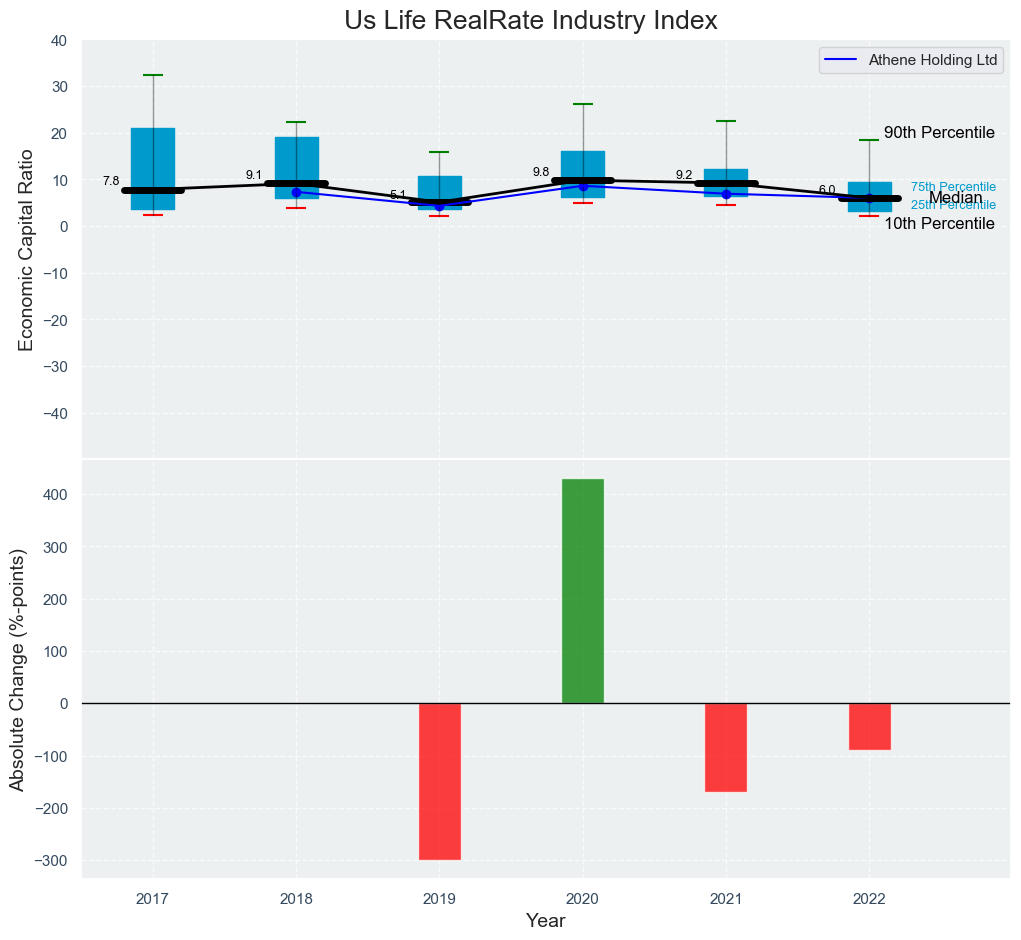
Task: Click the Economic Capital Ratio axis label
Action: pos(26,249)
